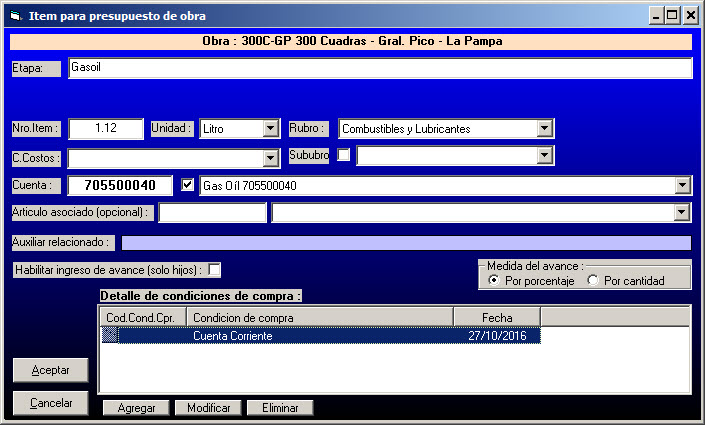705x425 pixels.
Task: Open the Gas Oil 705500040 account dropdown
Action: (x=682, y=185)
